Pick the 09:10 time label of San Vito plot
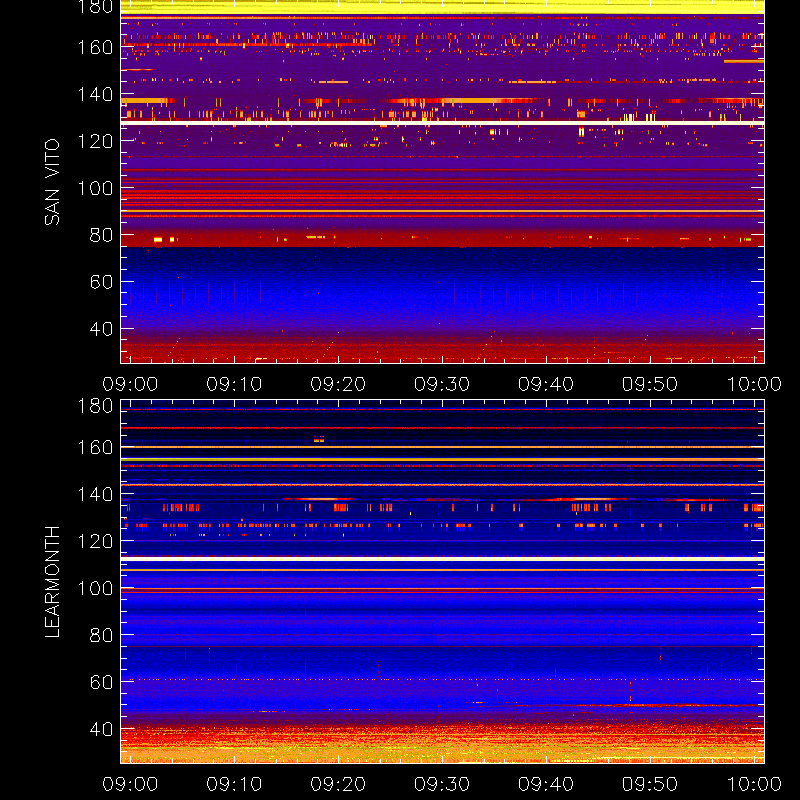Image resolution: width=800 pixels, height=800 pixels. click(234, 384)
